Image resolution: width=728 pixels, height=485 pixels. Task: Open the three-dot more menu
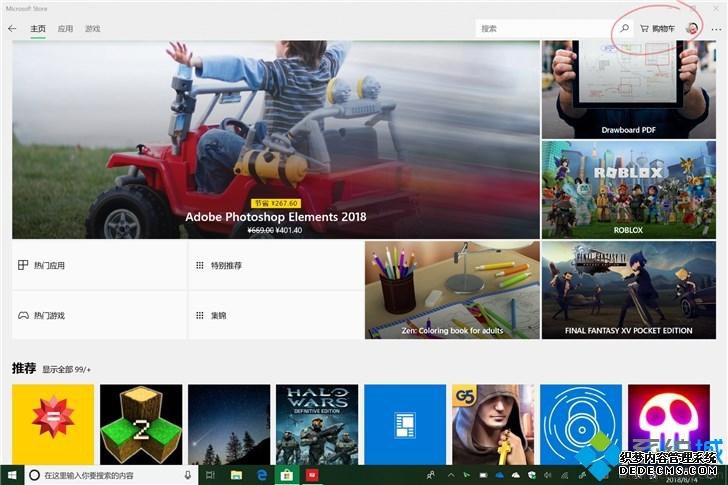(716, 29)
